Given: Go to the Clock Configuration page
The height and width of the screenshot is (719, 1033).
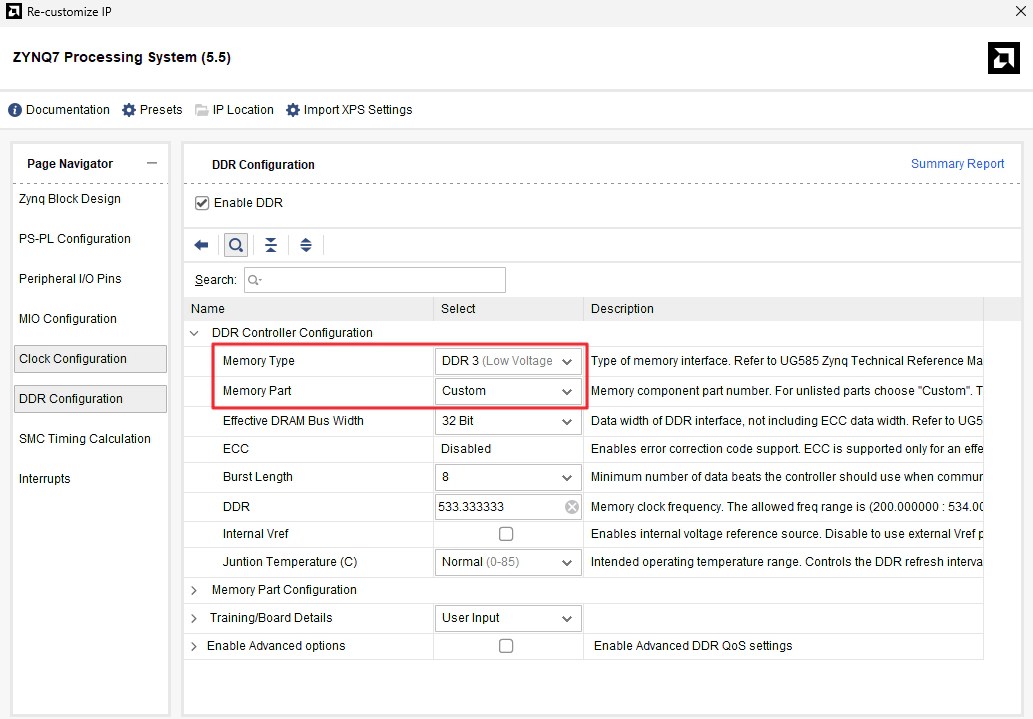Looking at the screenshot, I should coord(90,359).
